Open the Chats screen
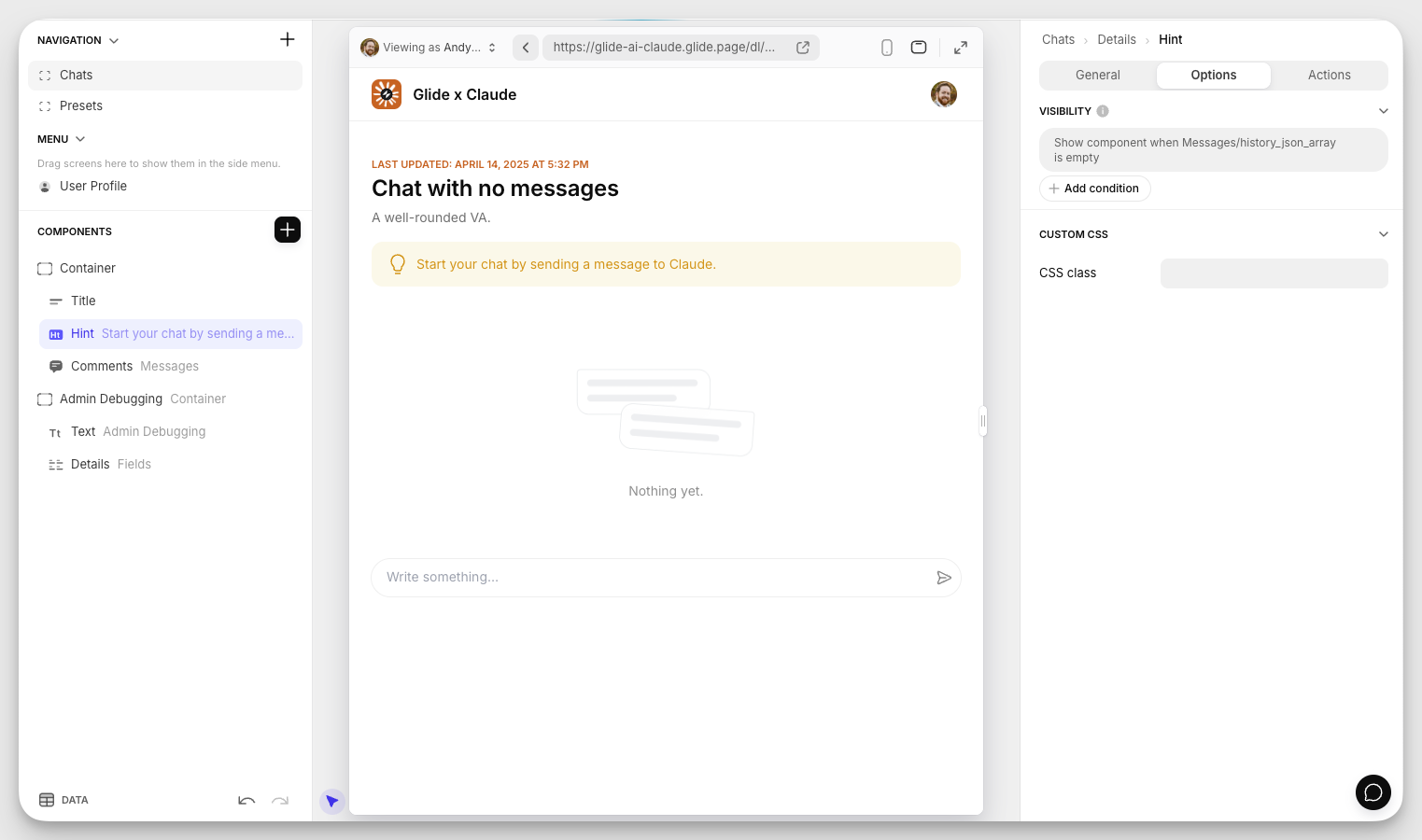 click(x=165, y=76)
